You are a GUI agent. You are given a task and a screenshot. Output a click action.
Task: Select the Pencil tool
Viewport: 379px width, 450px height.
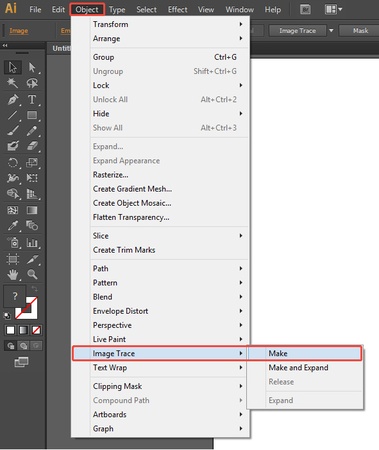coord(32,131)
